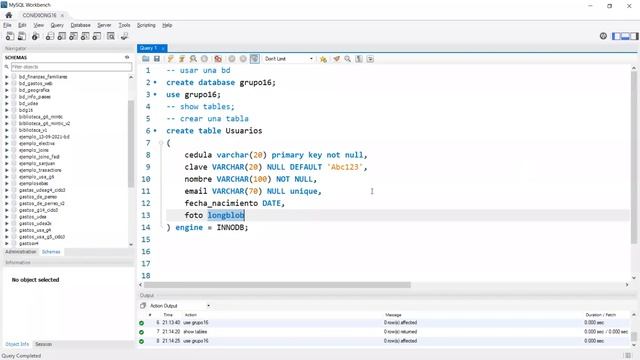Open the File menu

tap(7, 25)
